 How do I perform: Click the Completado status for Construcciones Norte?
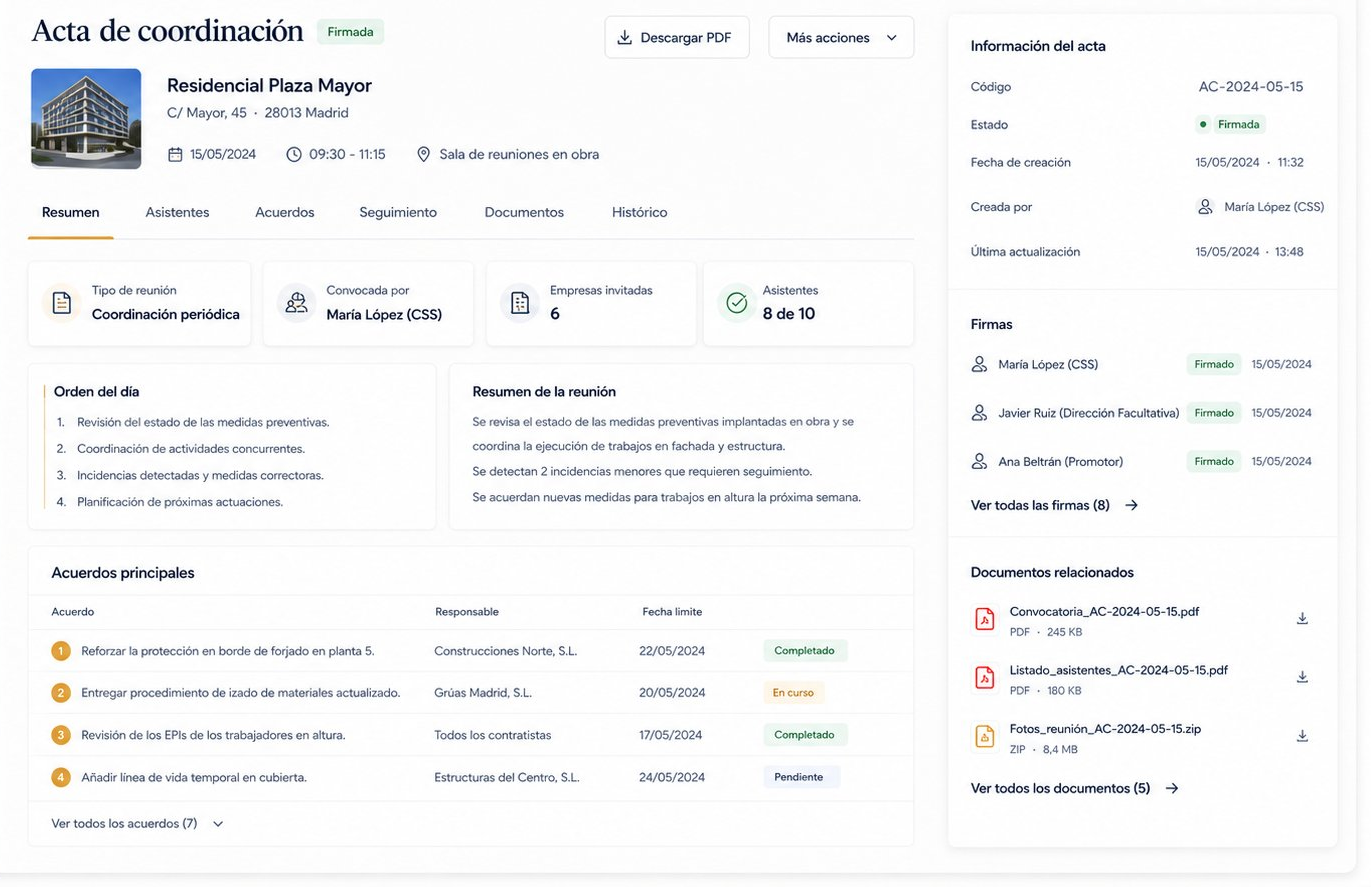click(x=805, y=651)
